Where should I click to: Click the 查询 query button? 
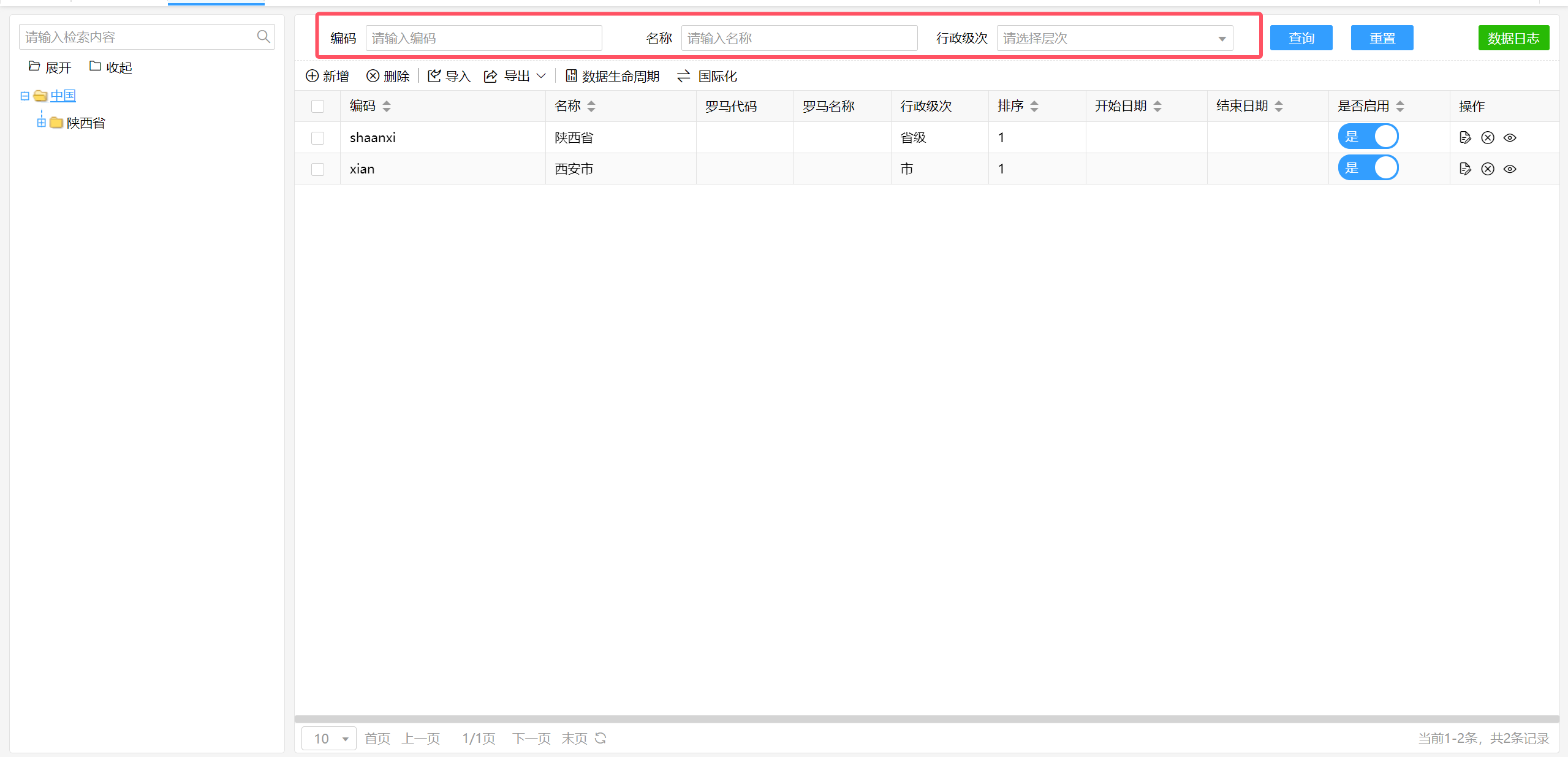point(1301,37)
